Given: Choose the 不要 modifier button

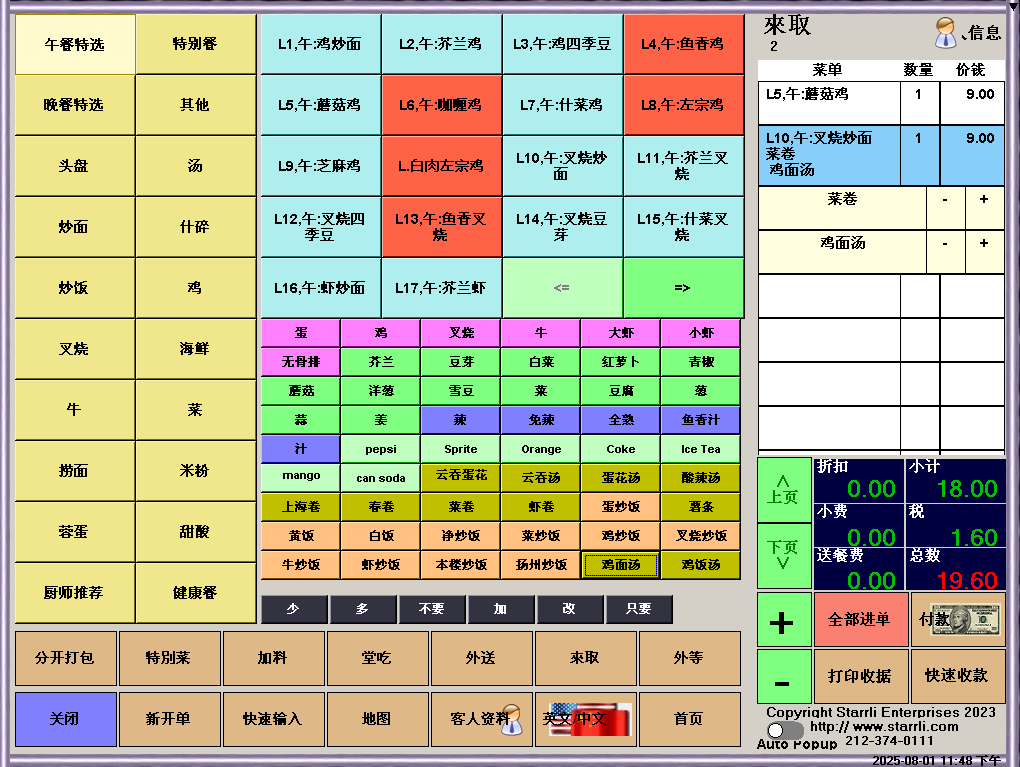Looking at the screenshot, I should click(431, 609).
